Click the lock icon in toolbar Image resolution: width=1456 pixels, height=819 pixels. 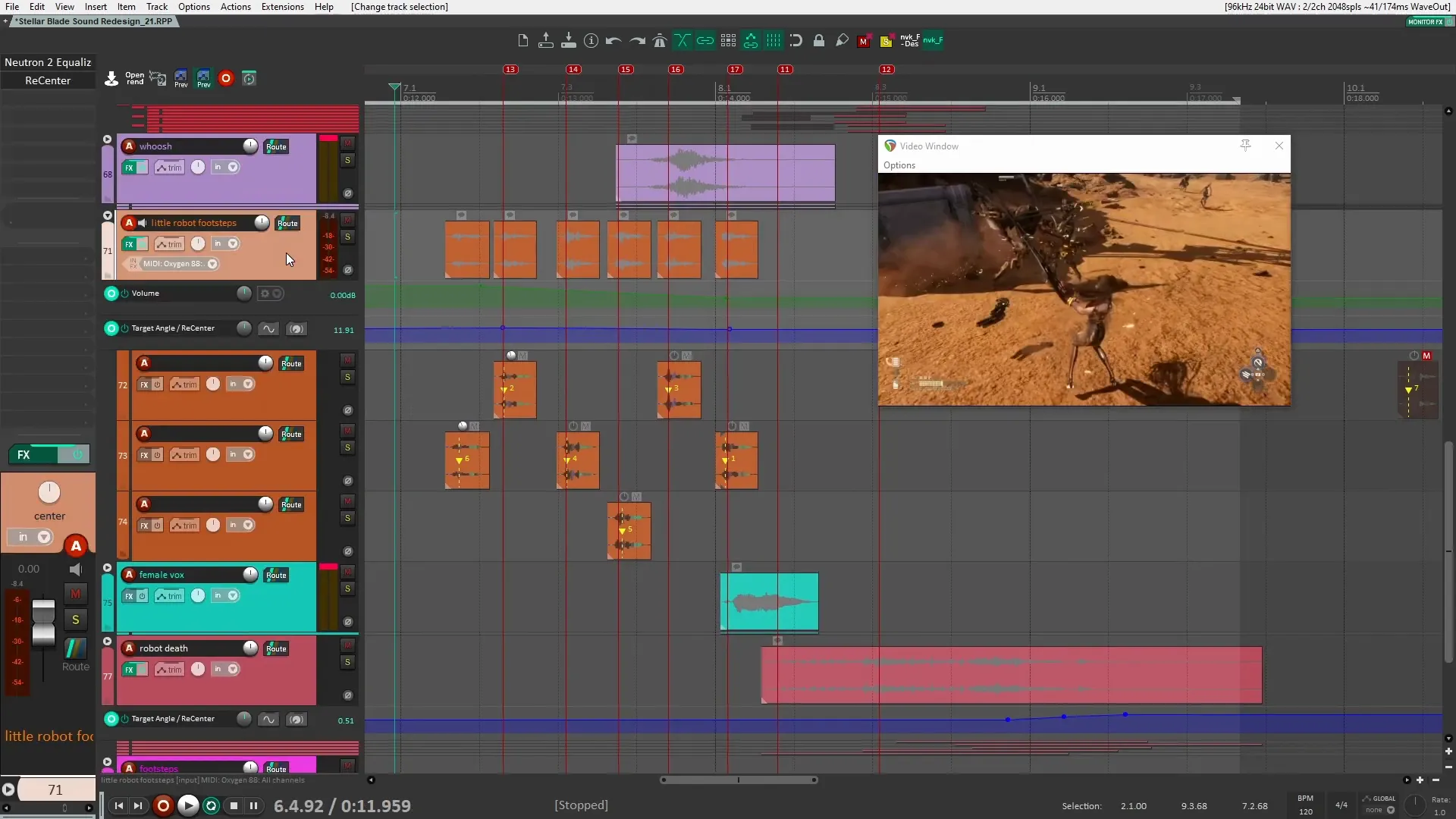click(x=819, y=41)
